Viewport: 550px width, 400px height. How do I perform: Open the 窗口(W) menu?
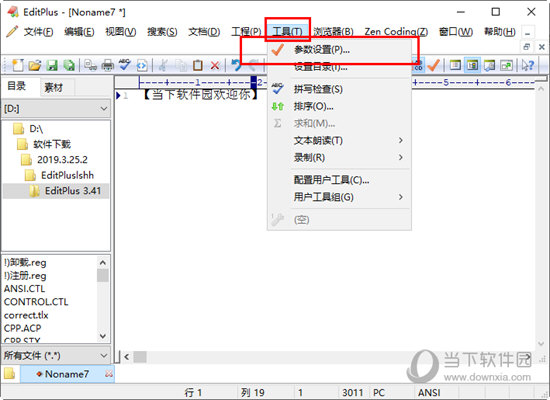(x=456, y=32)
